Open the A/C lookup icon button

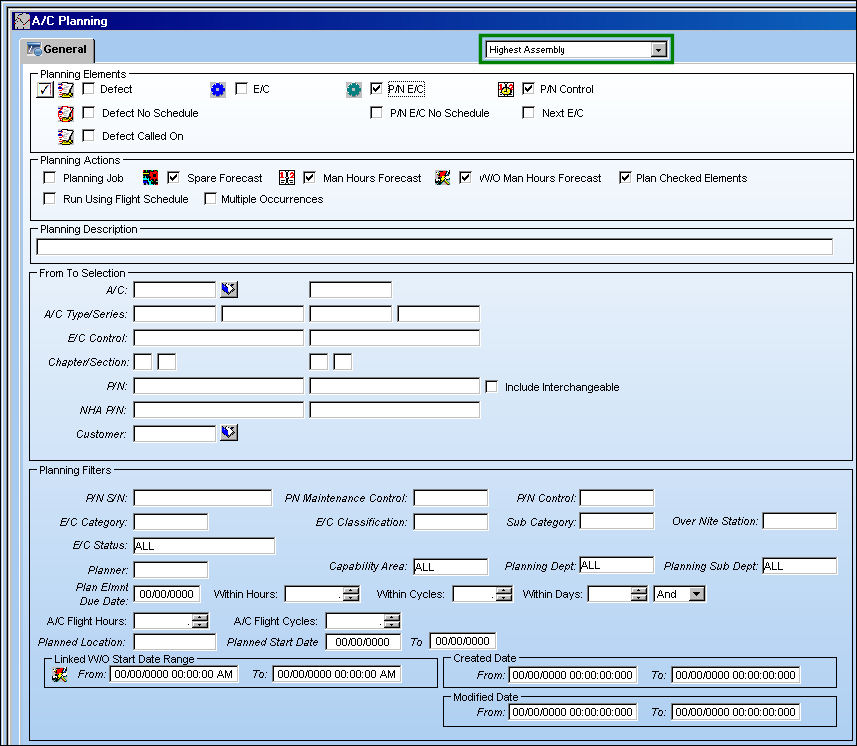pyautogui.click(x=229, y=289)
